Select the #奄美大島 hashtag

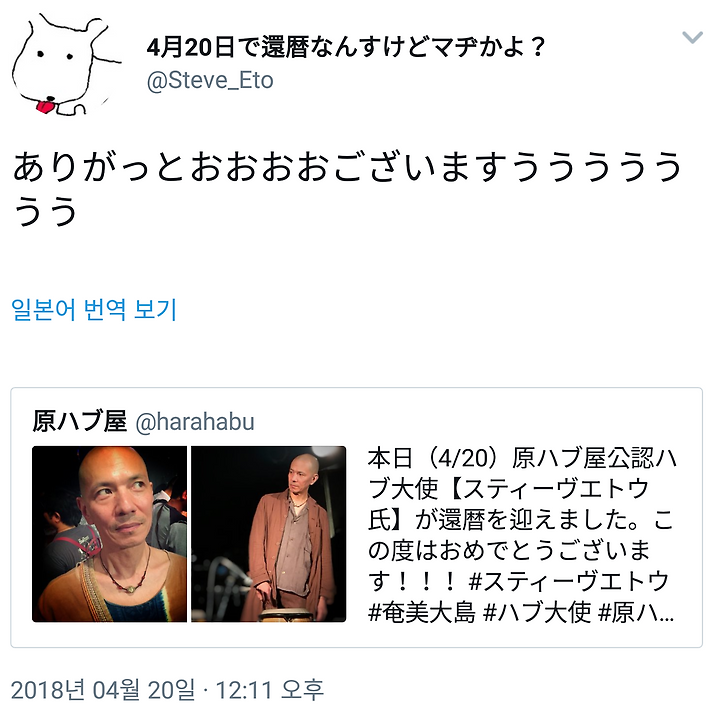click(x=422, y=612)
